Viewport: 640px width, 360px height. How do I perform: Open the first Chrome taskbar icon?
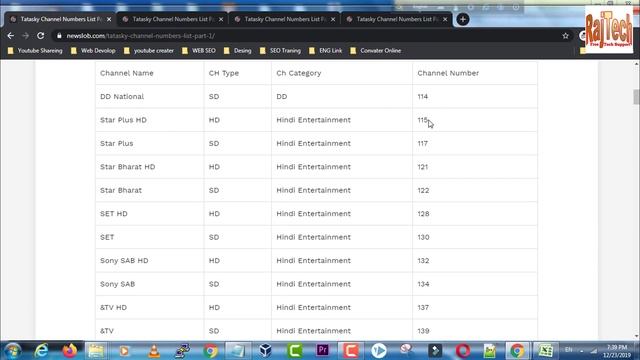click(211, 351)
